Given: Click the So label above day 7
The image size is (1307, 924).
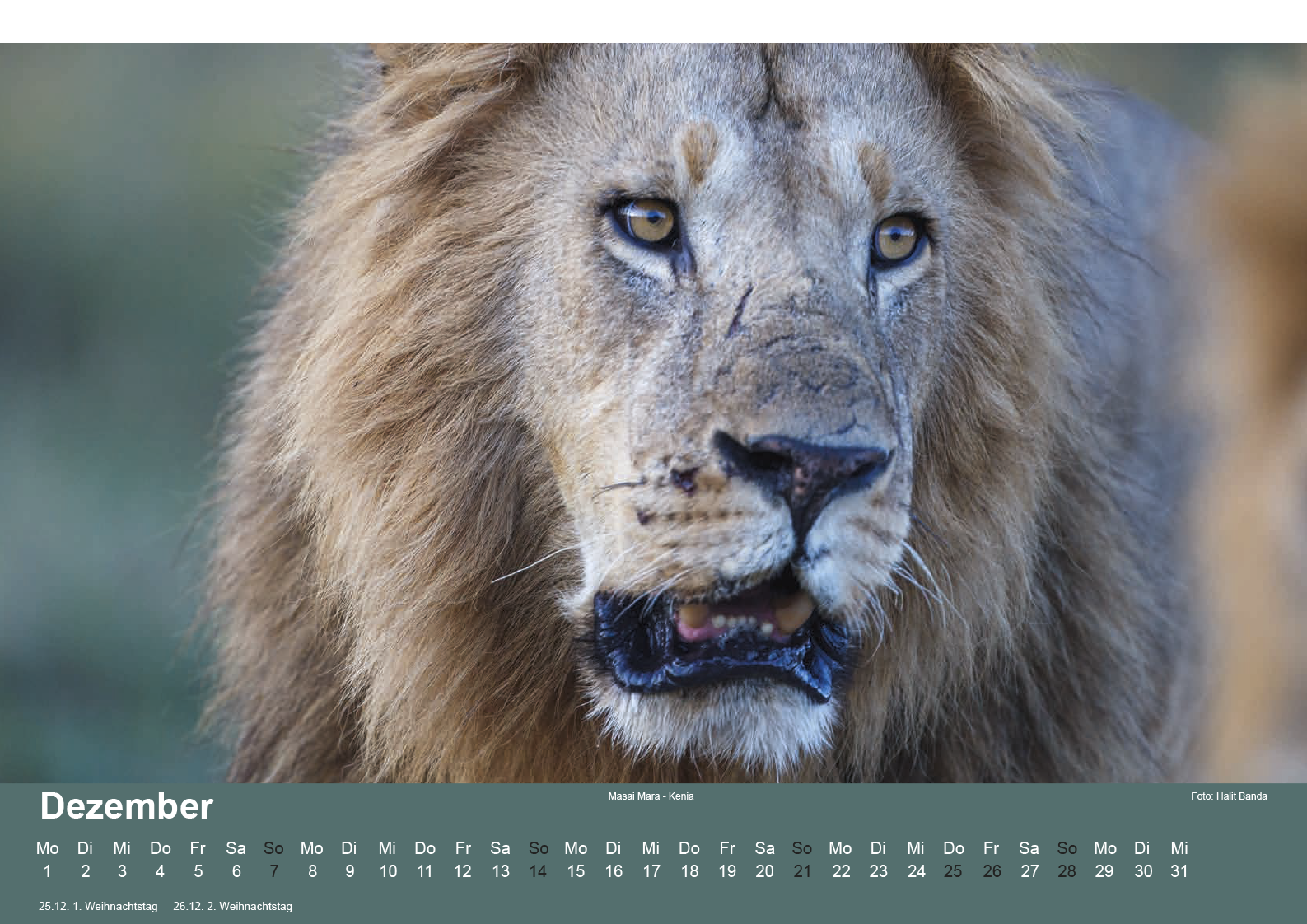Looking at the screenshot, I should pos(273,848).
